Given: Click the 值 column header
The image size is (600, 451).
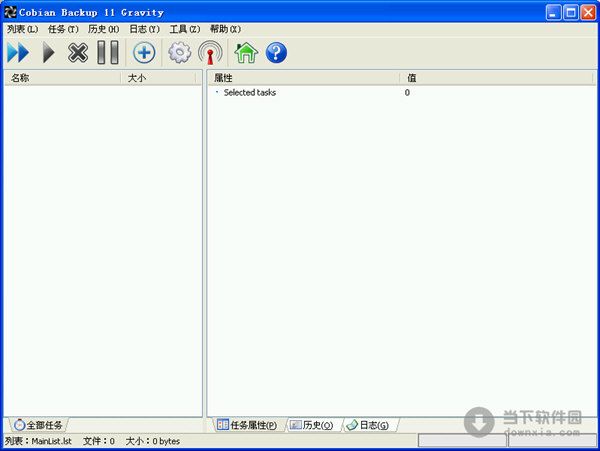Looking at the screenshot, I should [497, 78].
